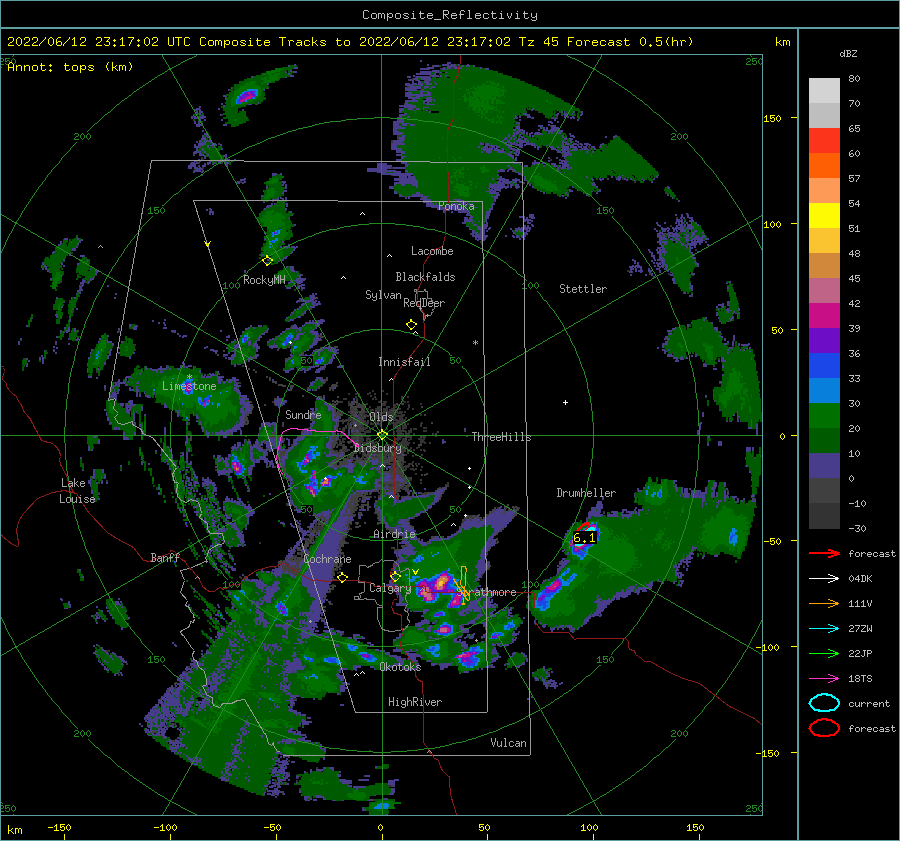Click the HighRiver city label
Screen dimensions: 900x841
coord(414,702)
